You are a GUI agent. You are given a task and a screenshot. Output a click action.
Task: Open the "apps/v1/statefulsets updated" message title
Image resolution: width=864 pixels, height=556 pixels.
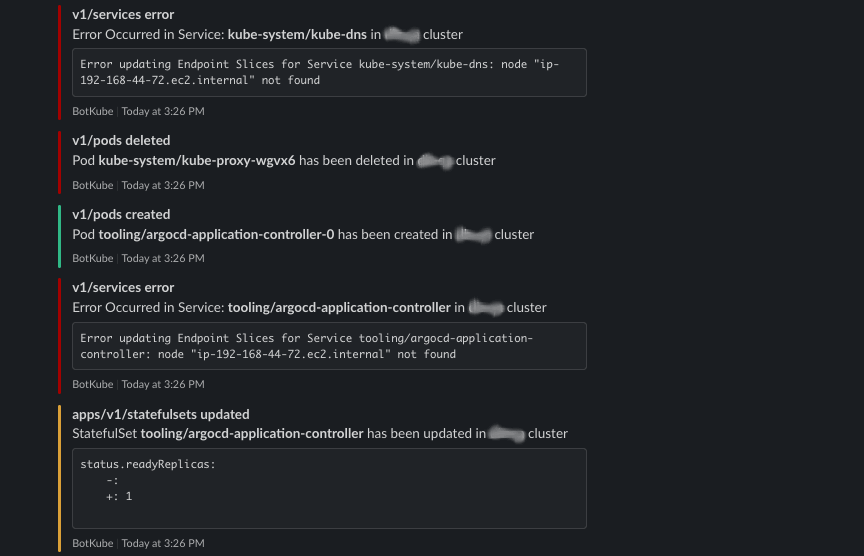coord(161,414)
